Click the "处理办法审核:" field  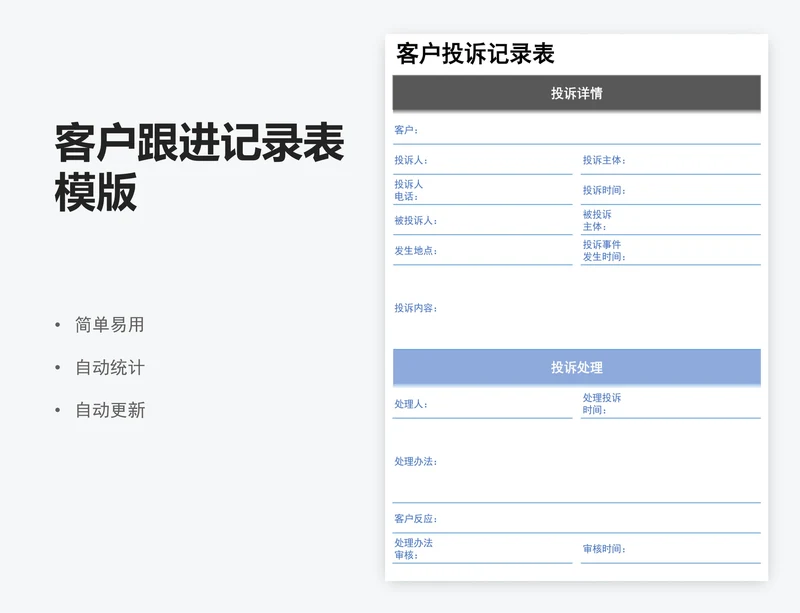483,549
